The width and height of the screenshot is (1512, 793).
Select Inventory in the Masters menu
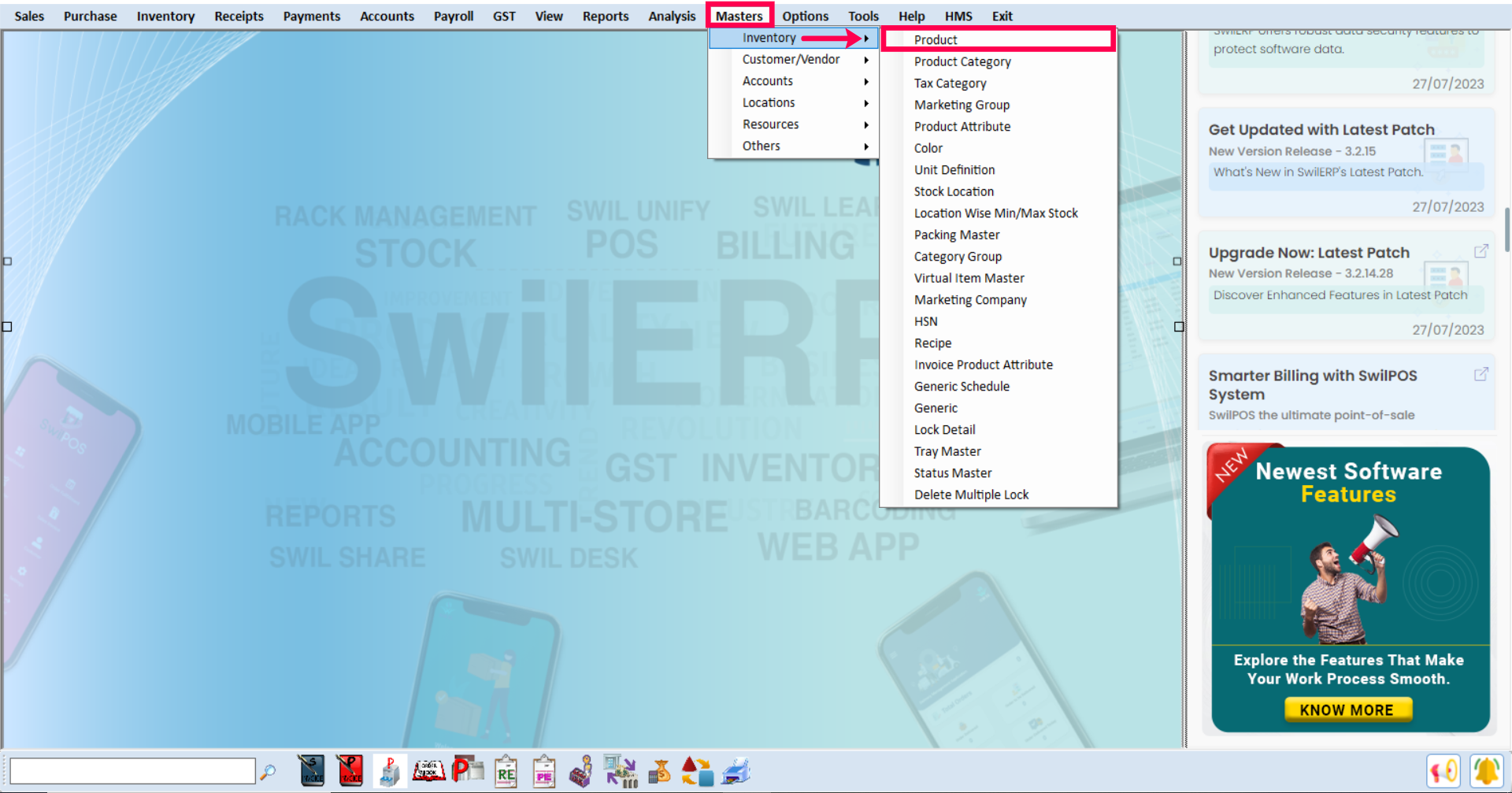coord(793,38)
